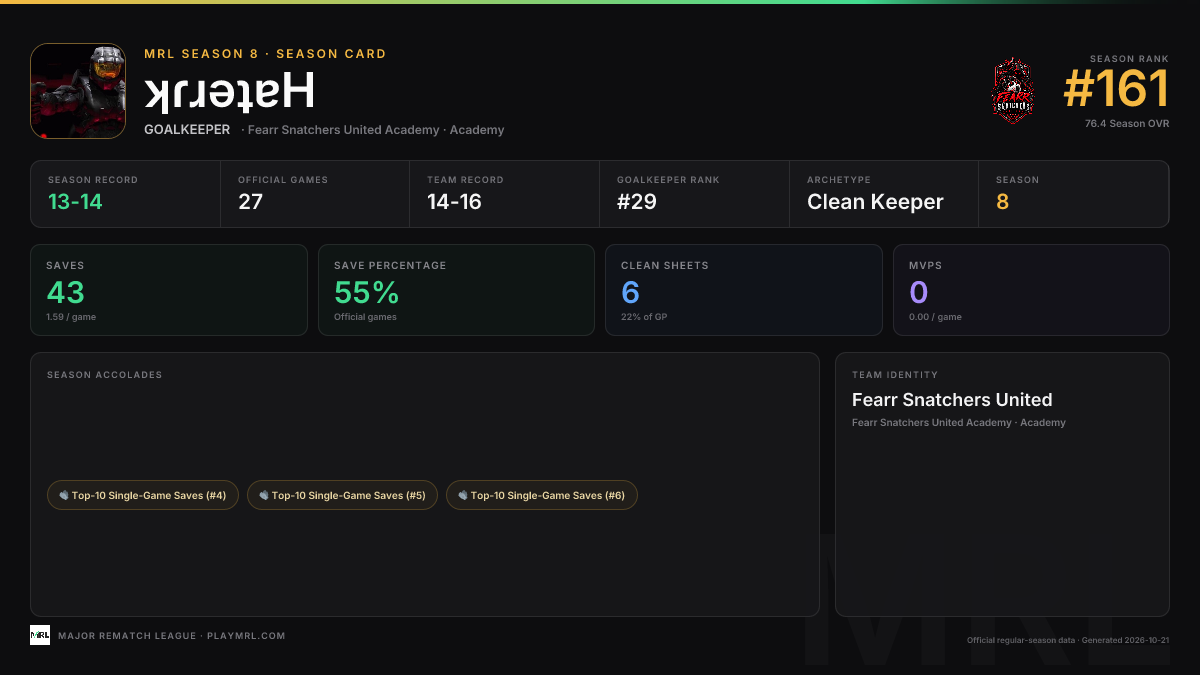This screenshot has width=1200, height=675.
Task: Select the #161 season rank number
Action: (1116, 89)
